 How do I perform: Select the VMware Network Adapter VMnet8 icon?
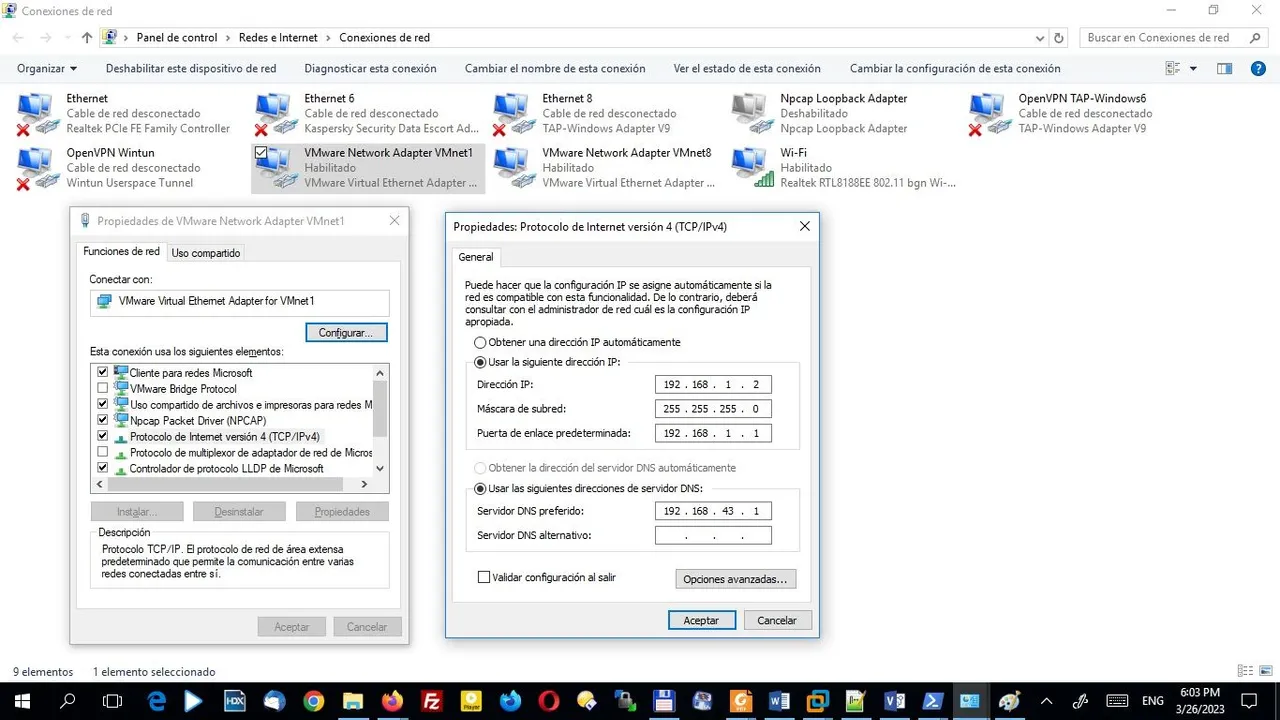click(514, 168)
